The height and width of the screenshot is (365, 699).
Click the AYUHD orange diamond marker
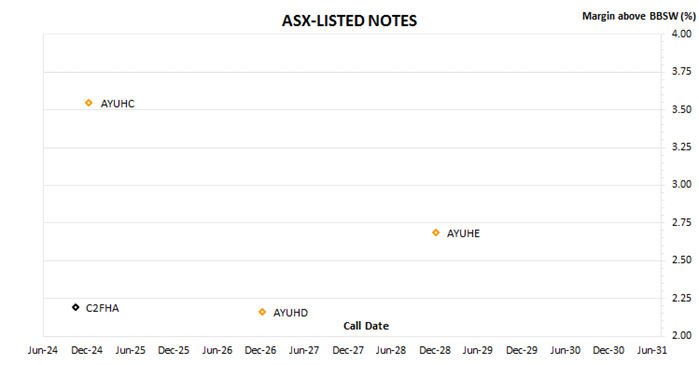pyautogui.click(x=262, y=312)
